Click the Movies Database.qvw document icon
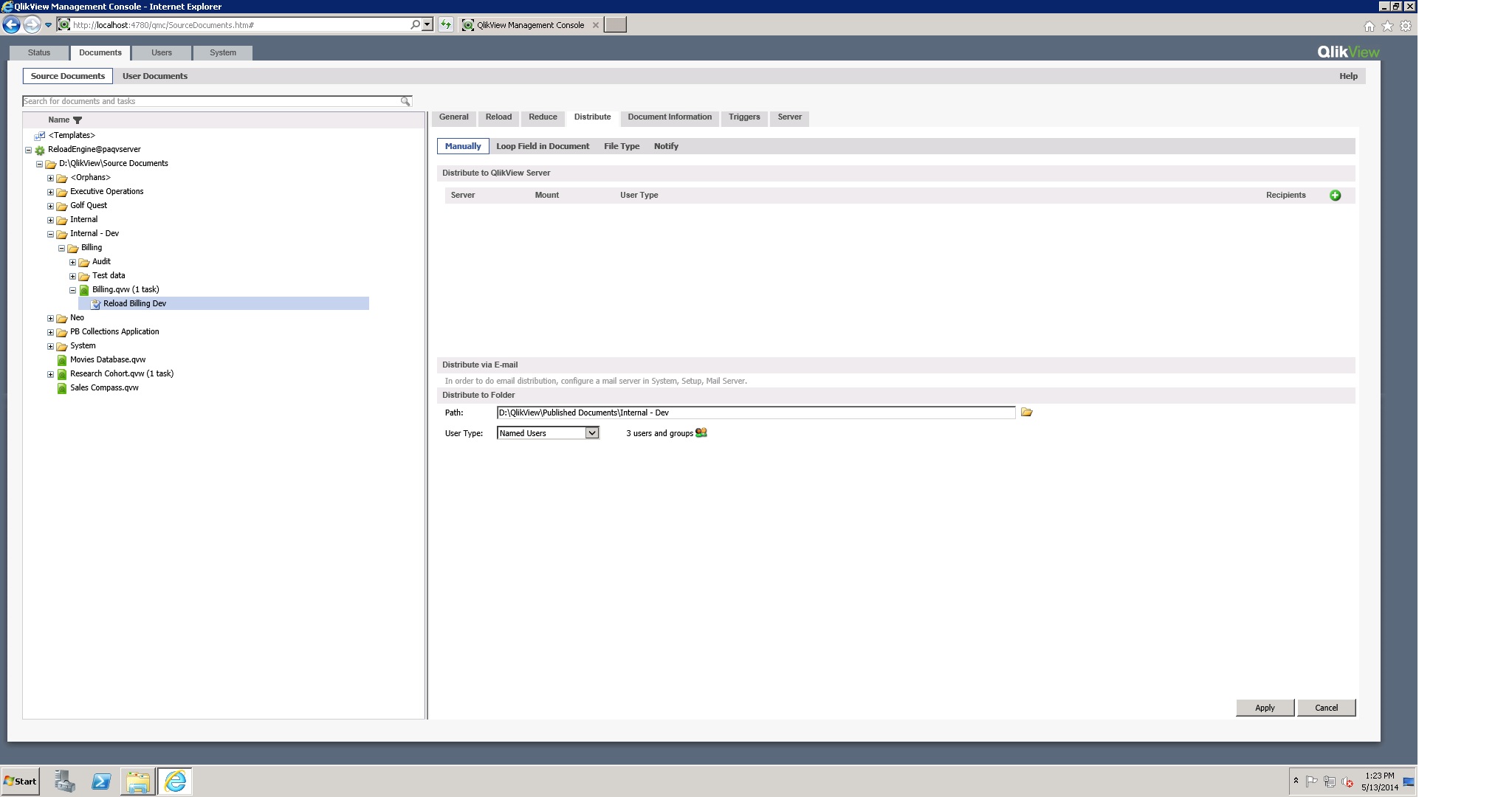 [x=62, y=360]
